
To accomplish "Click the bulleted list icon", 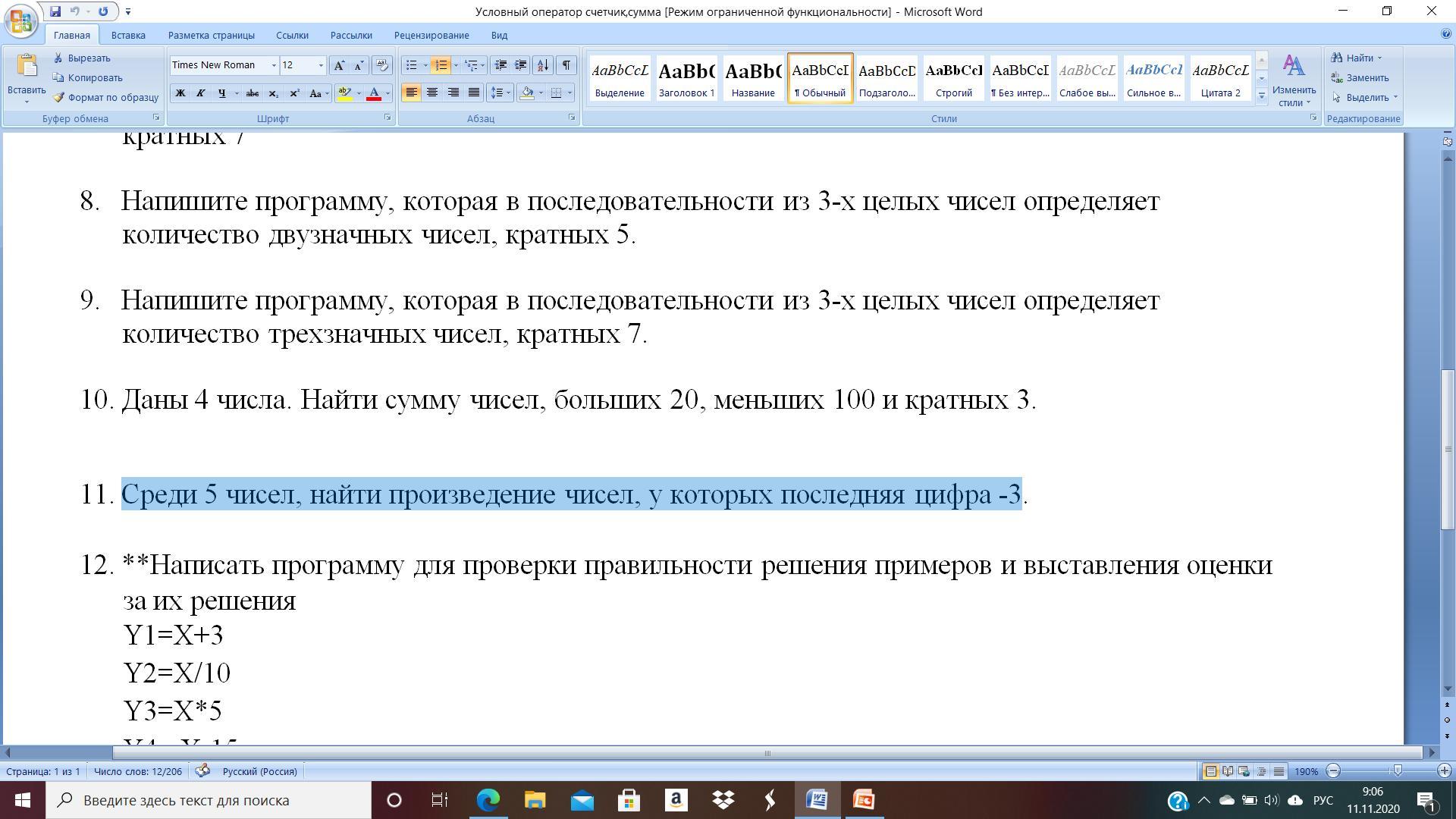I will 411,65.
